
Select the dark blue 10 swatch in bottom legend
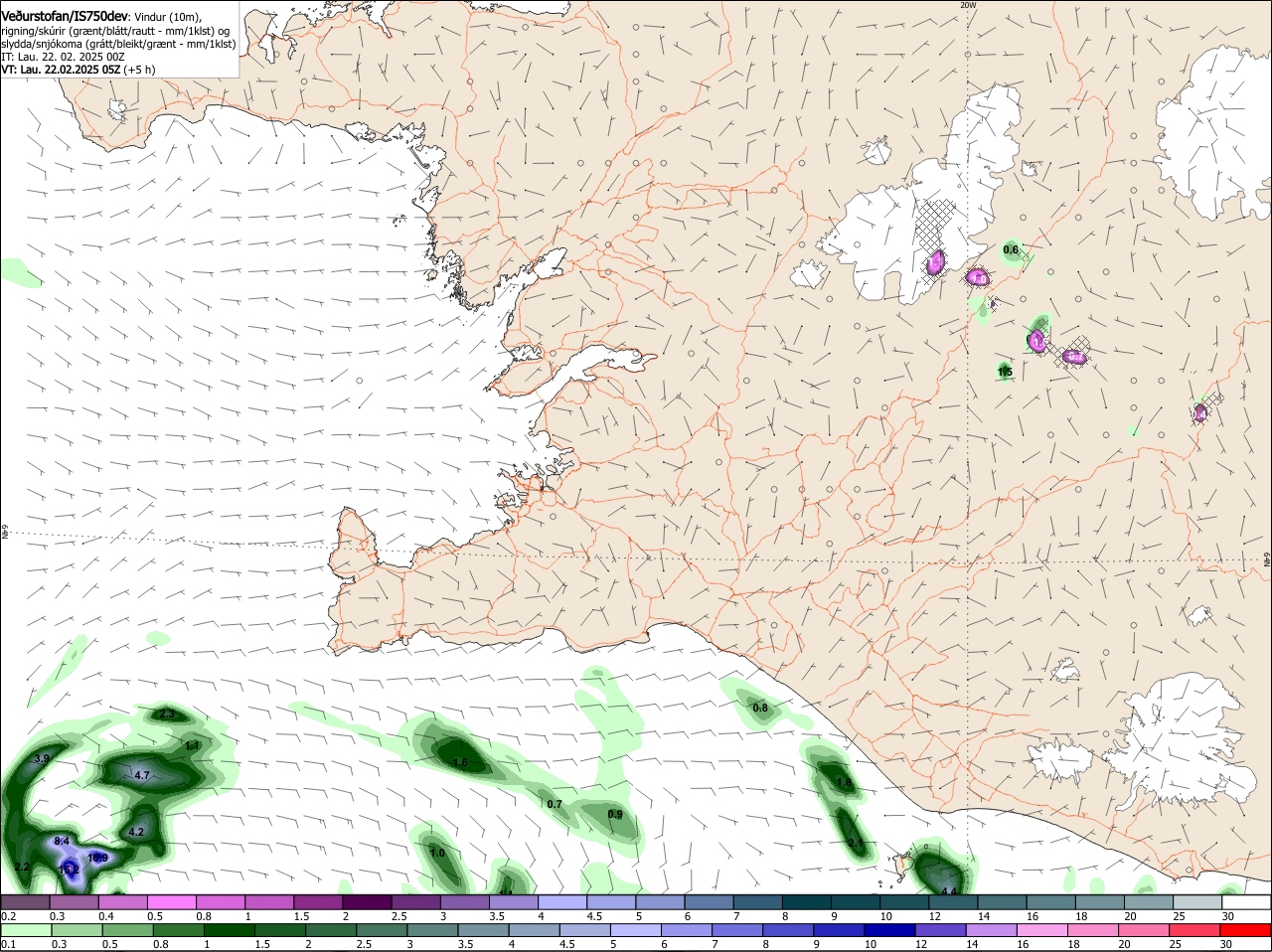(x=890, y=930)
